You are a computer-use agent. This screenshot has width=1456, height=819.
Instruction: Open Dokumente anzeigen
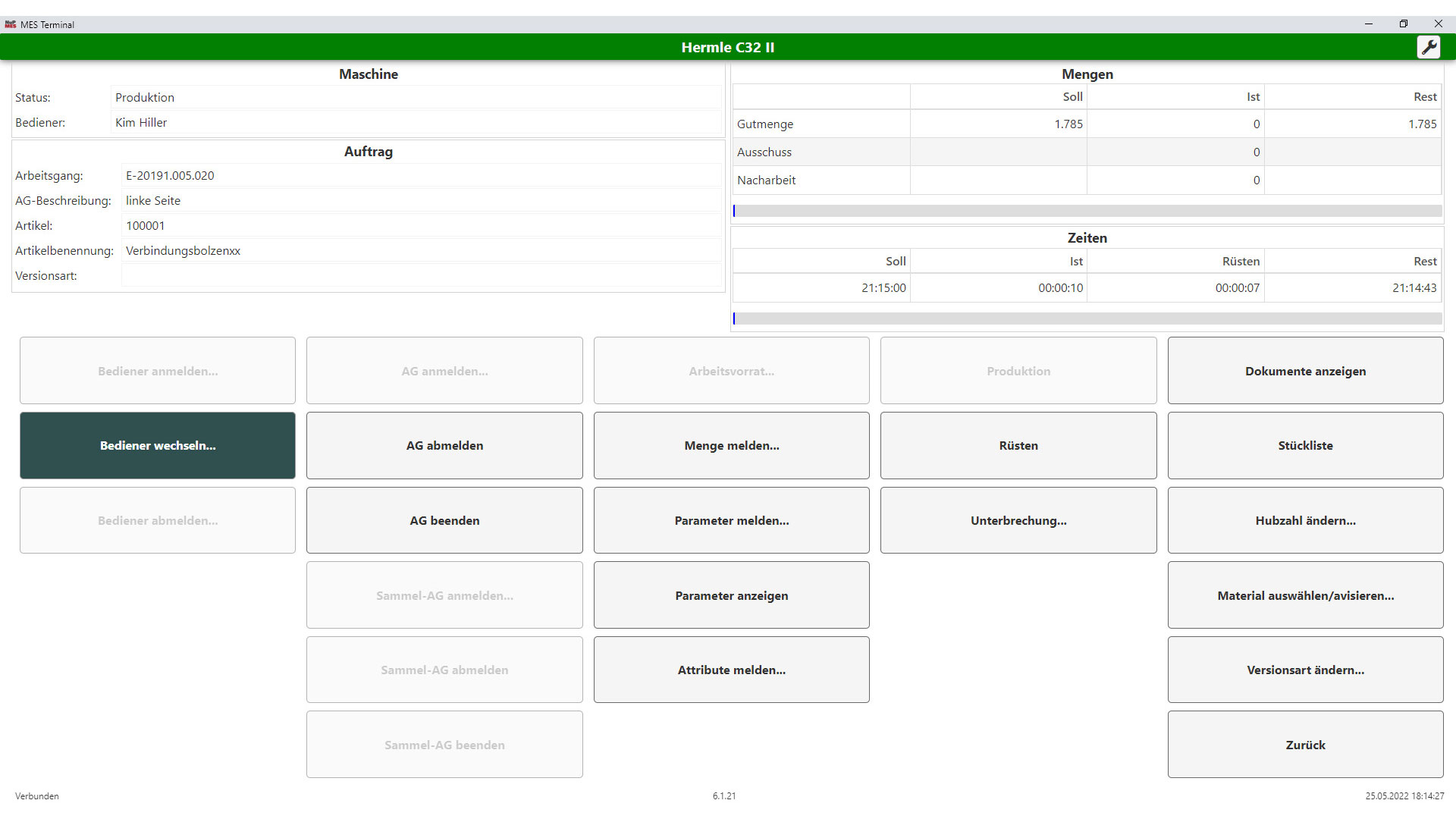point(1305,371)
